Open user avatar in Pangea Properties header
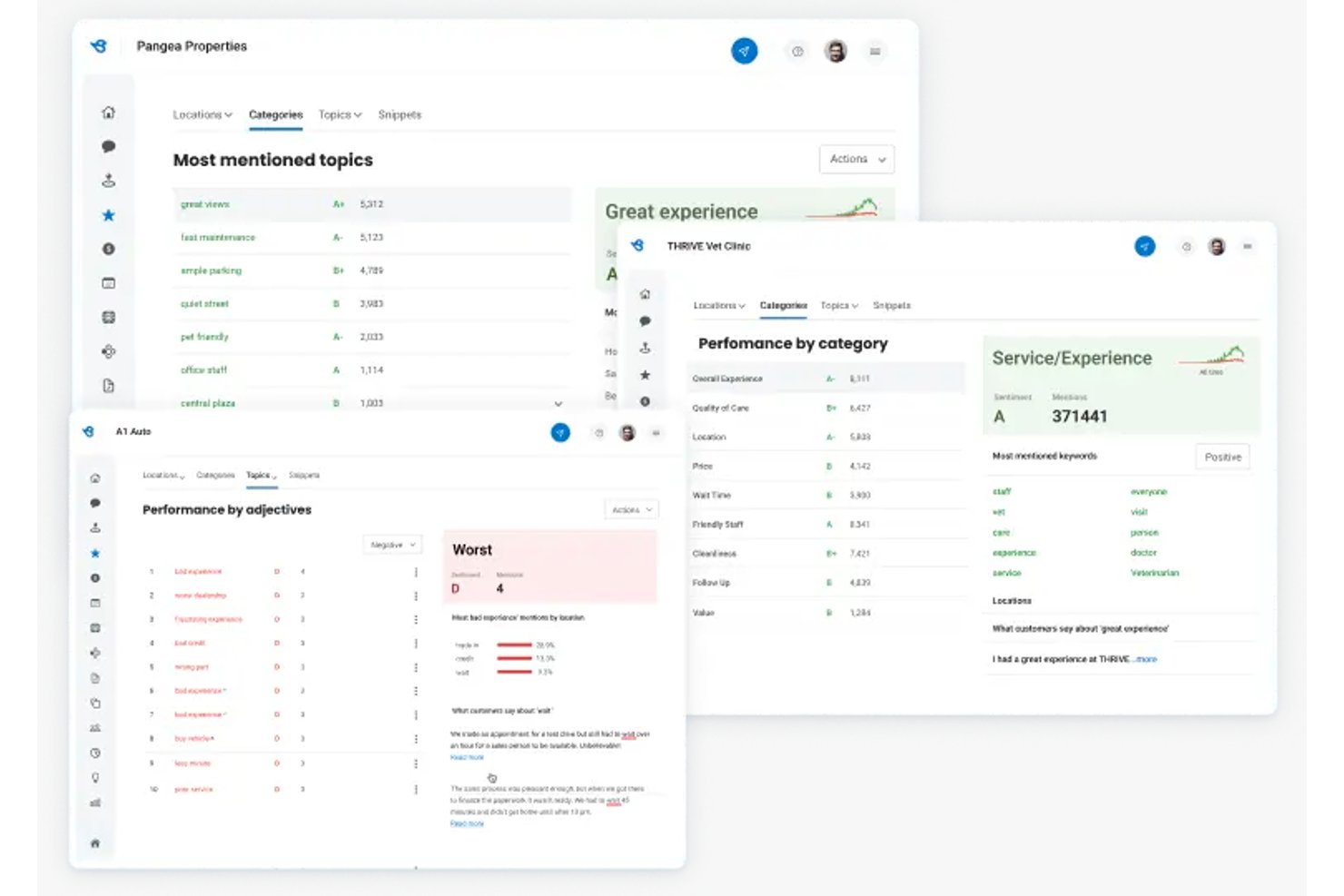 [x=835, y=51]
